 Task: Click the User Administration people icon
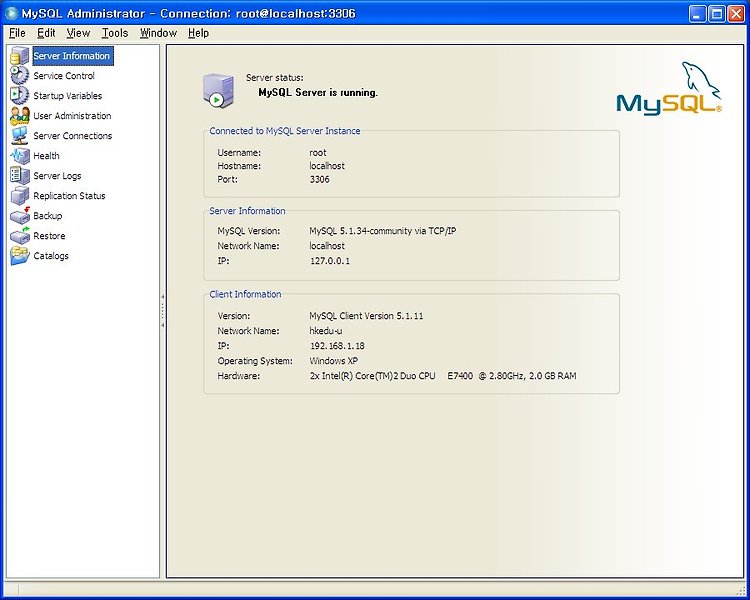[20, 115]
